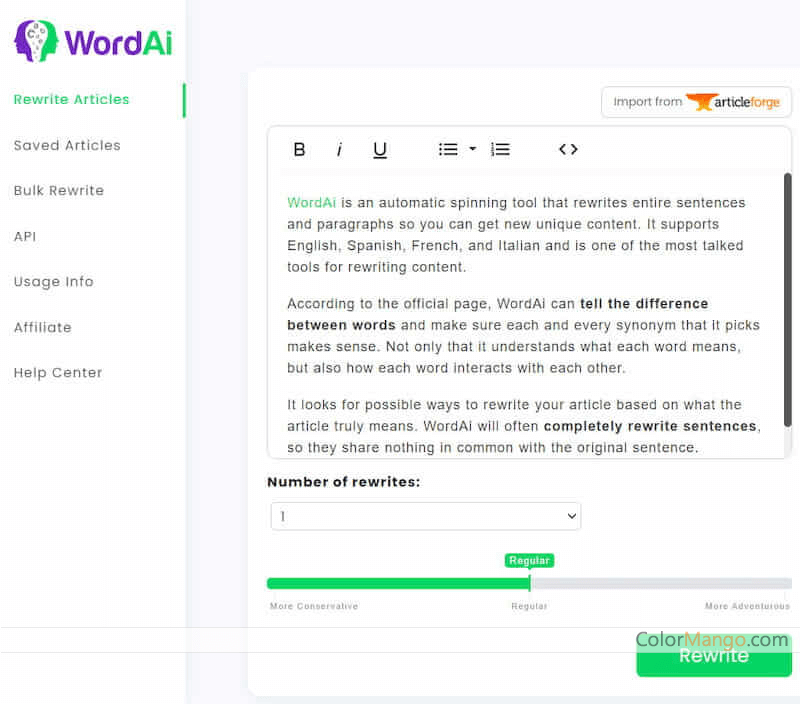This screenshot has height=704, width=800.
Task: Import article from Article Forge
Action: coord(696,102)
